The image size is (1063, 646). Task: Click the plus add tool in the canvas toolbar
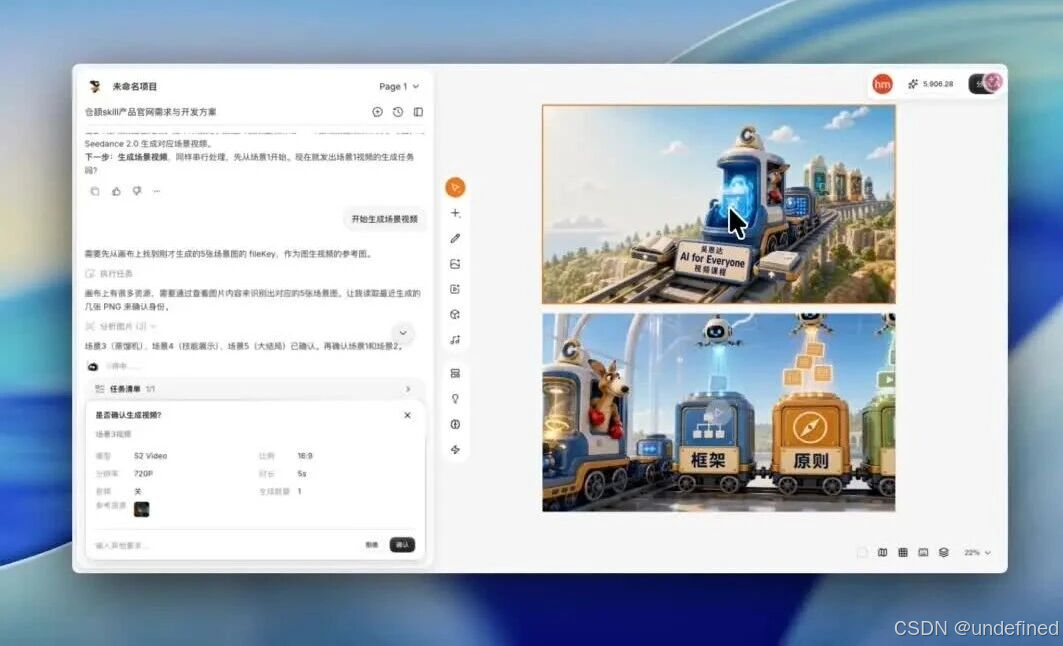456,213
